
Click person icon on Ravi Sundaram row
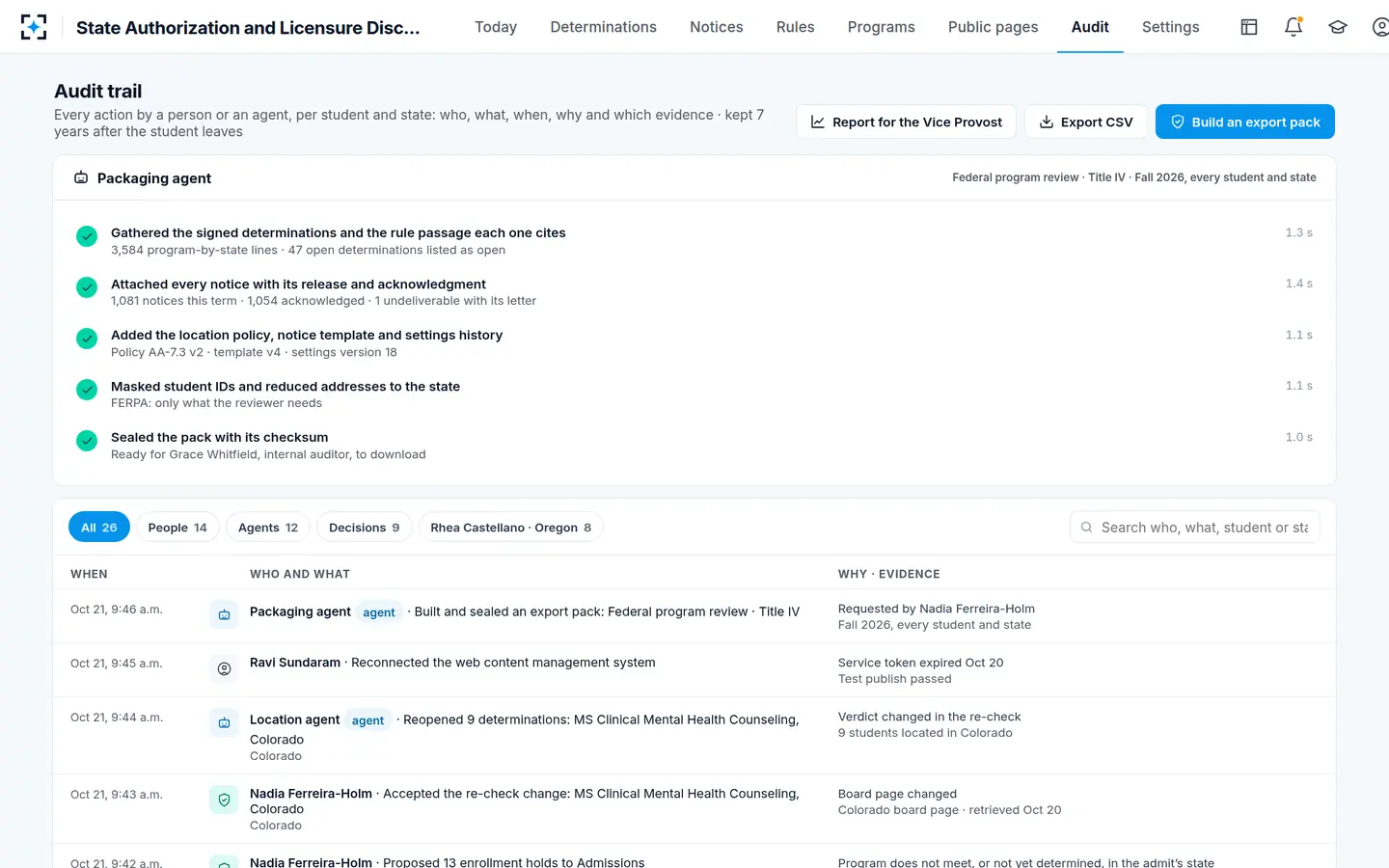pyautogui.click(x=224, y=668)
